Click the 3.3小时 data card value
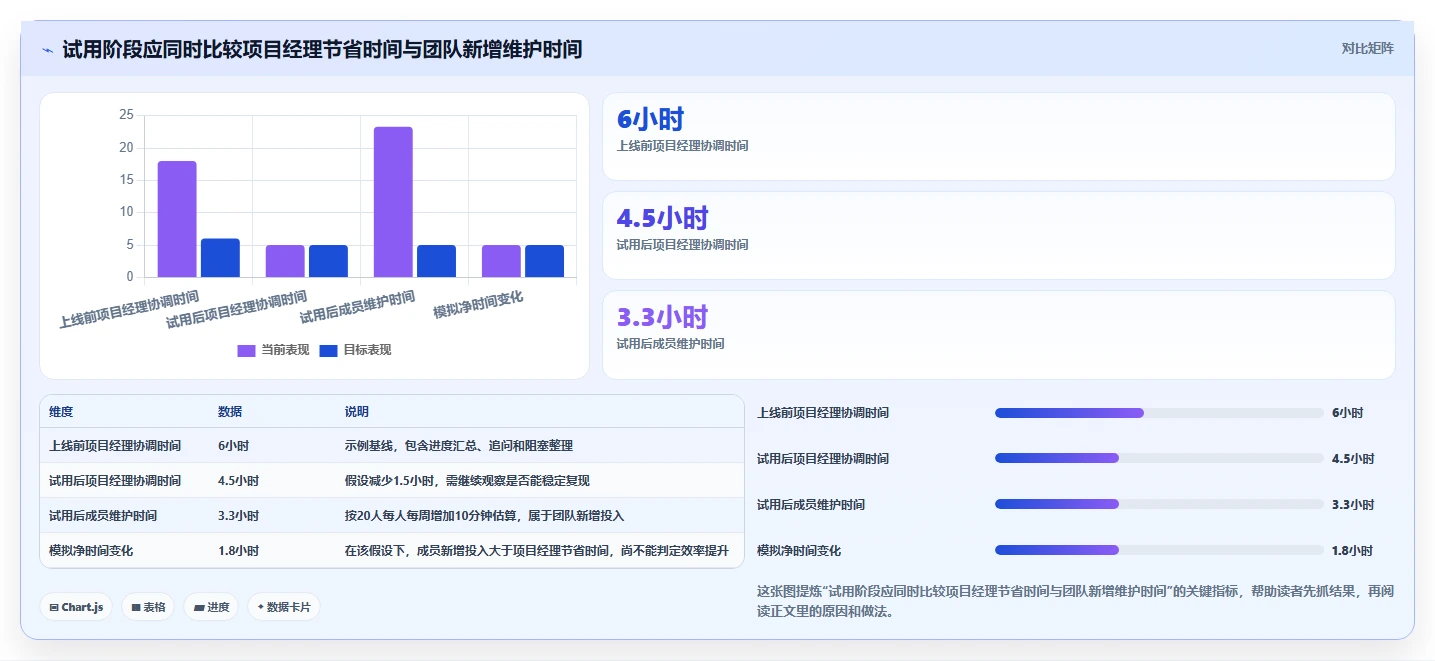 (x=662, y=317)
